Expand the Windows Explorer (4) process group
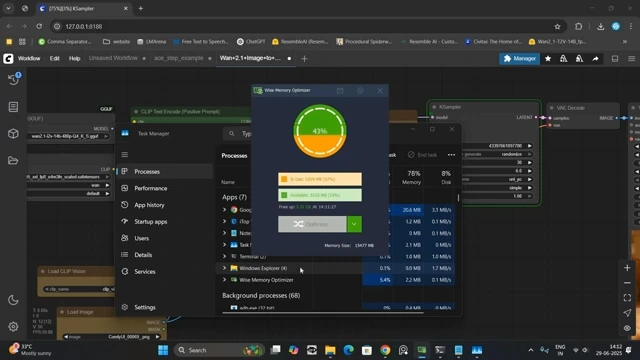 [224, 268]
